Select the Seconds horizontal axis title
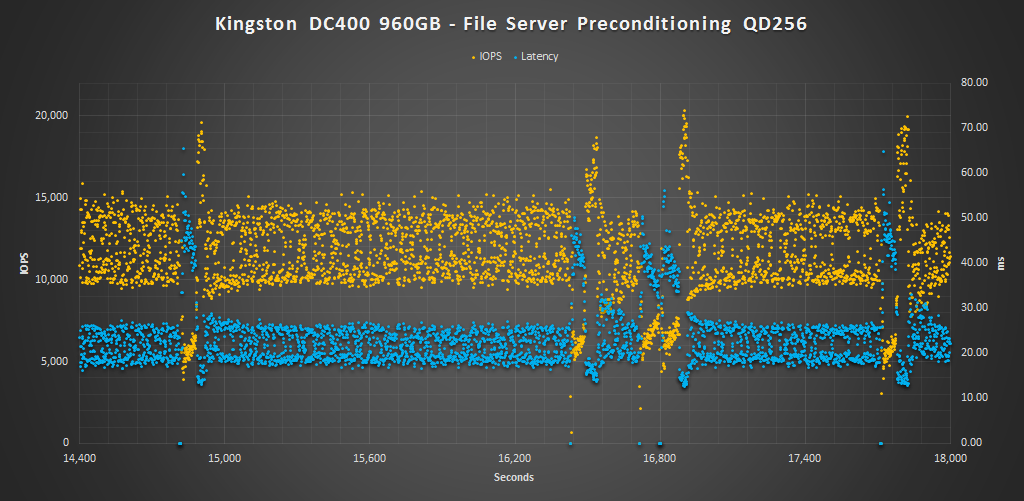Image resolution: width=1024 pixels, height=501 pixels. (513, 477)
